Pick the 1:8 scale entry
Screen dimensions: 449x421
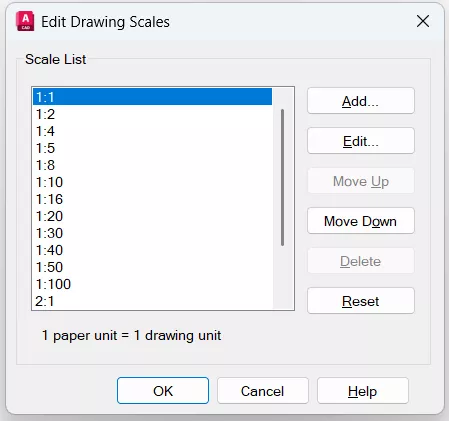coord(152,165)
